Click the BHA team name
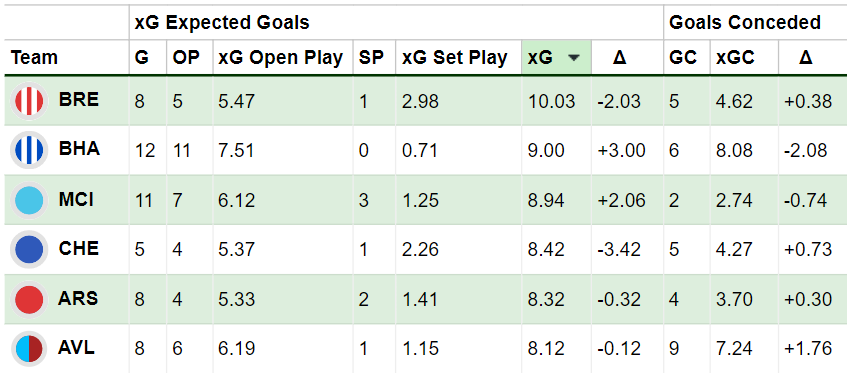Image resolution: width=848 pixels, height=374 pixels. (x=79, y=149)
